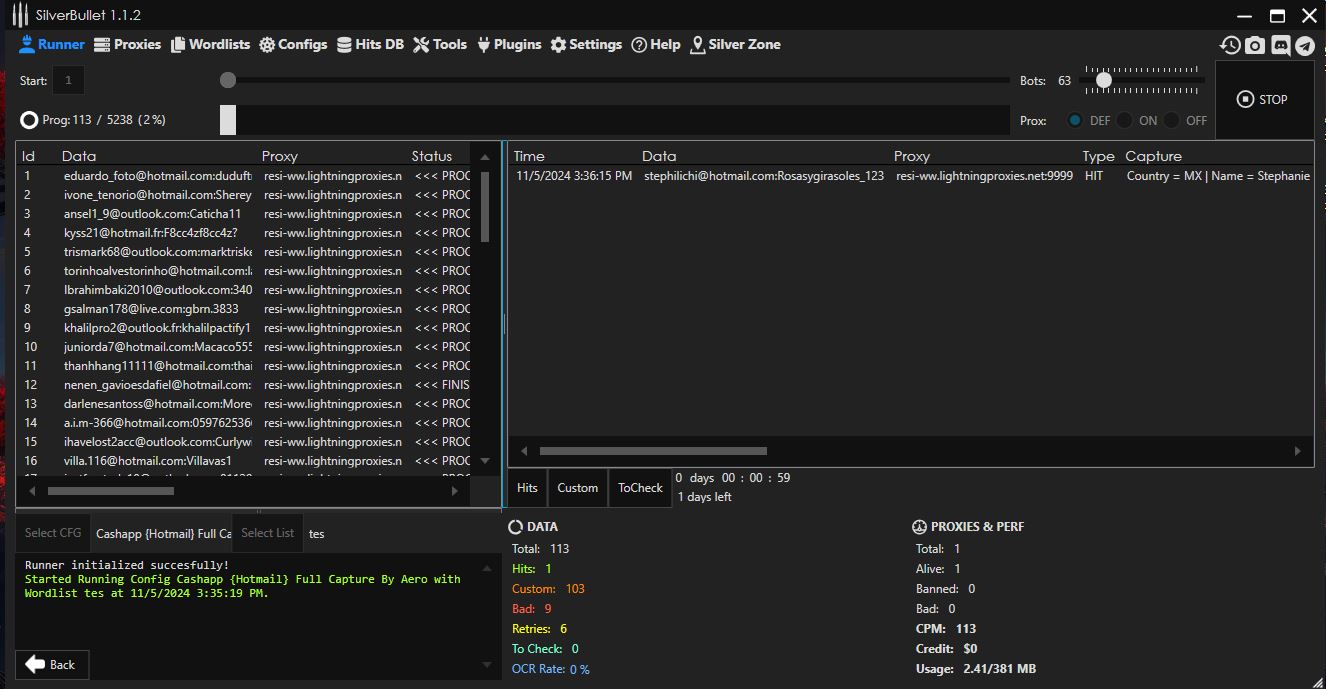Click the hits list right scroll arrow

tap(1298, 451)
